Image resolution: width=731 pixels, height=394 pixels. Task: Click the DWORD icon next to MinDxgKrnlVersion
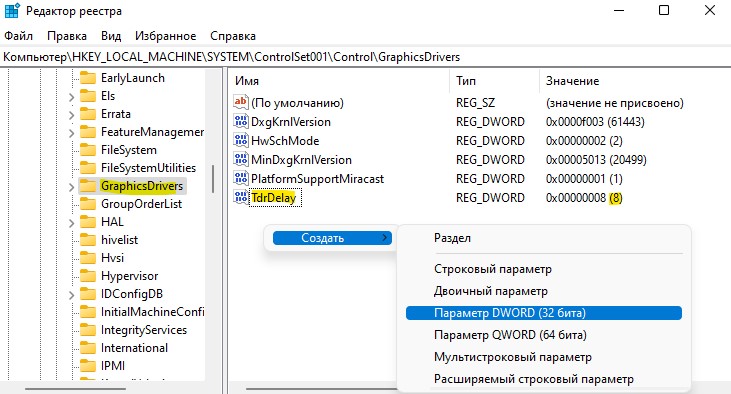coord(241,159)
